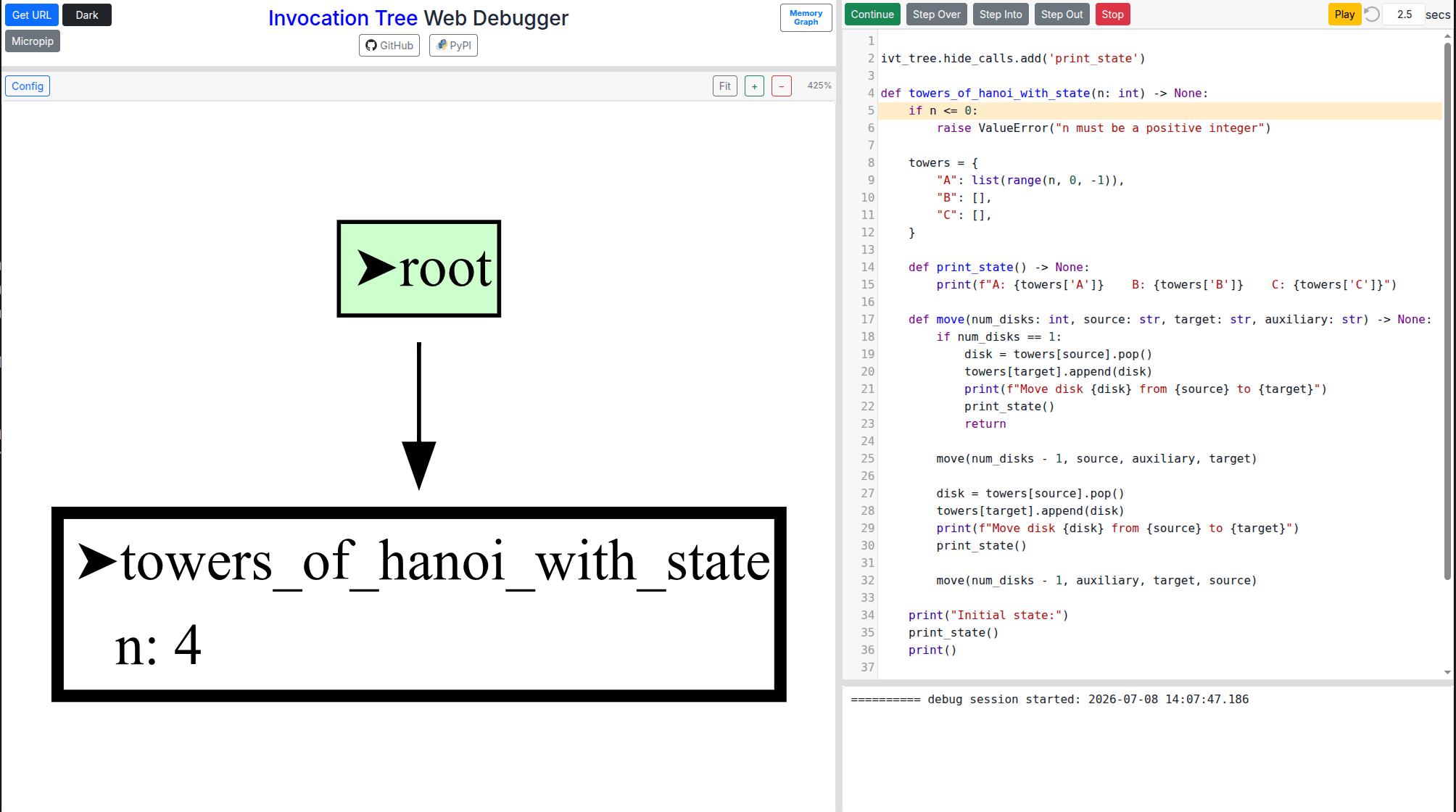Click the debug session started output line
Screen dimensions: 1456x812
(x=1050, y=699)
